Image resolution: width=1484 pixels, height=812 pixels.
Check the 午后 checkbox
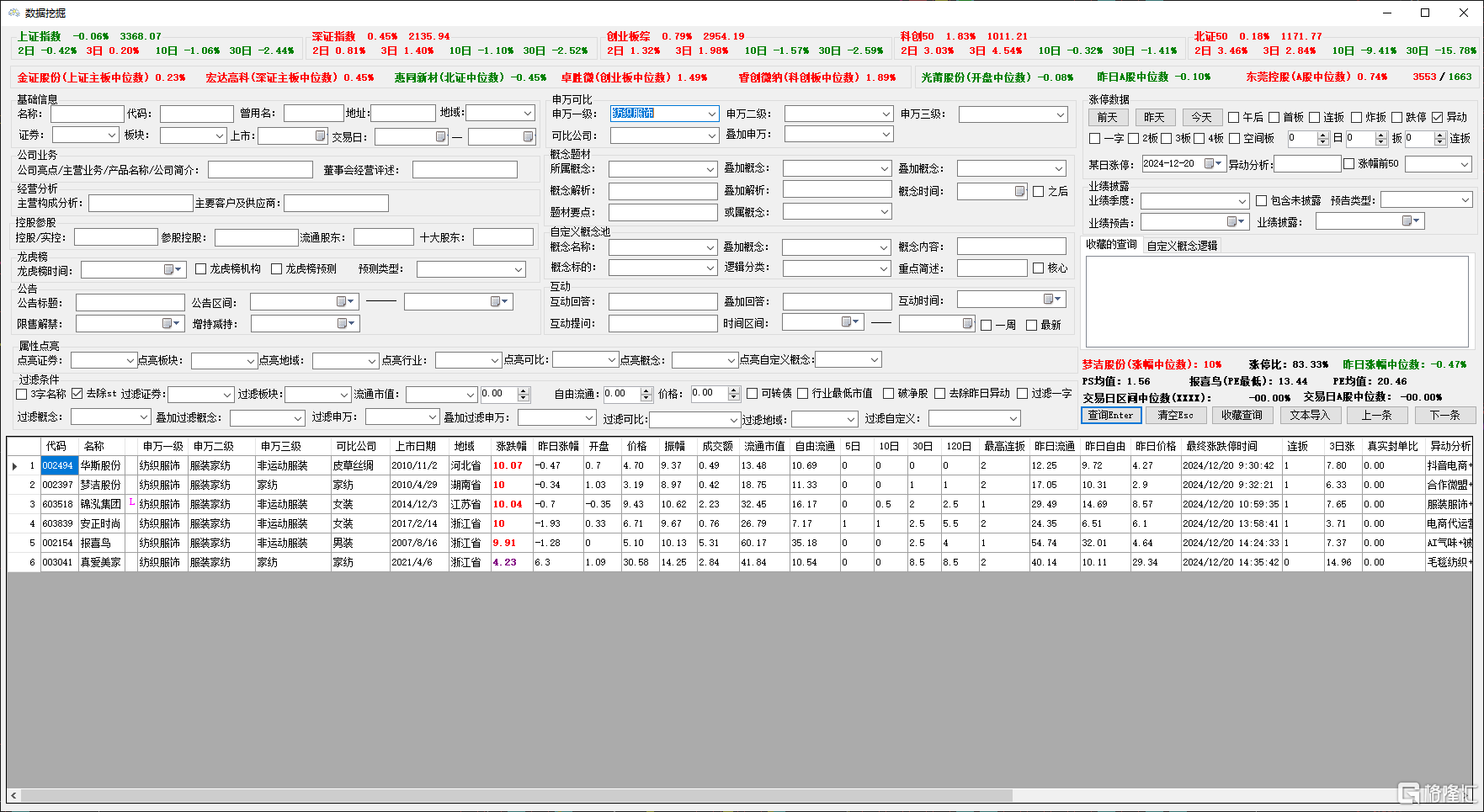coord(1234,118)
